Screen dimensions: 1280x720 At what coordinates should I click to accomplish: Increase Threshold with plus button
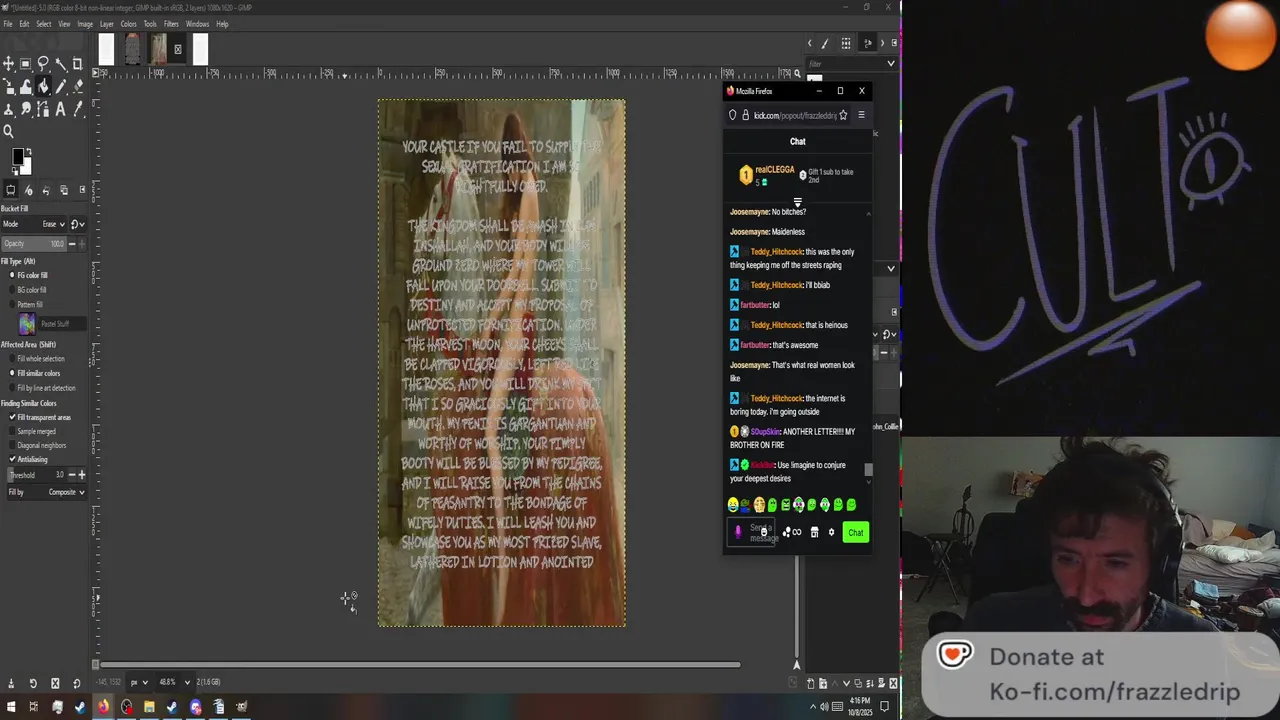pyautogui.click(x=82, y=475)
